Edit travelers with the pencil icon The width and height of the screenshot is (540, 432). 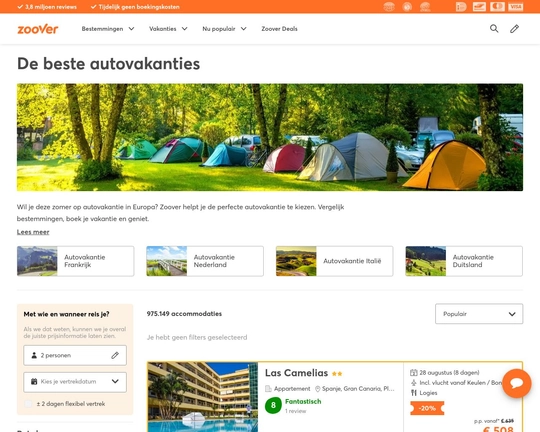115,355
